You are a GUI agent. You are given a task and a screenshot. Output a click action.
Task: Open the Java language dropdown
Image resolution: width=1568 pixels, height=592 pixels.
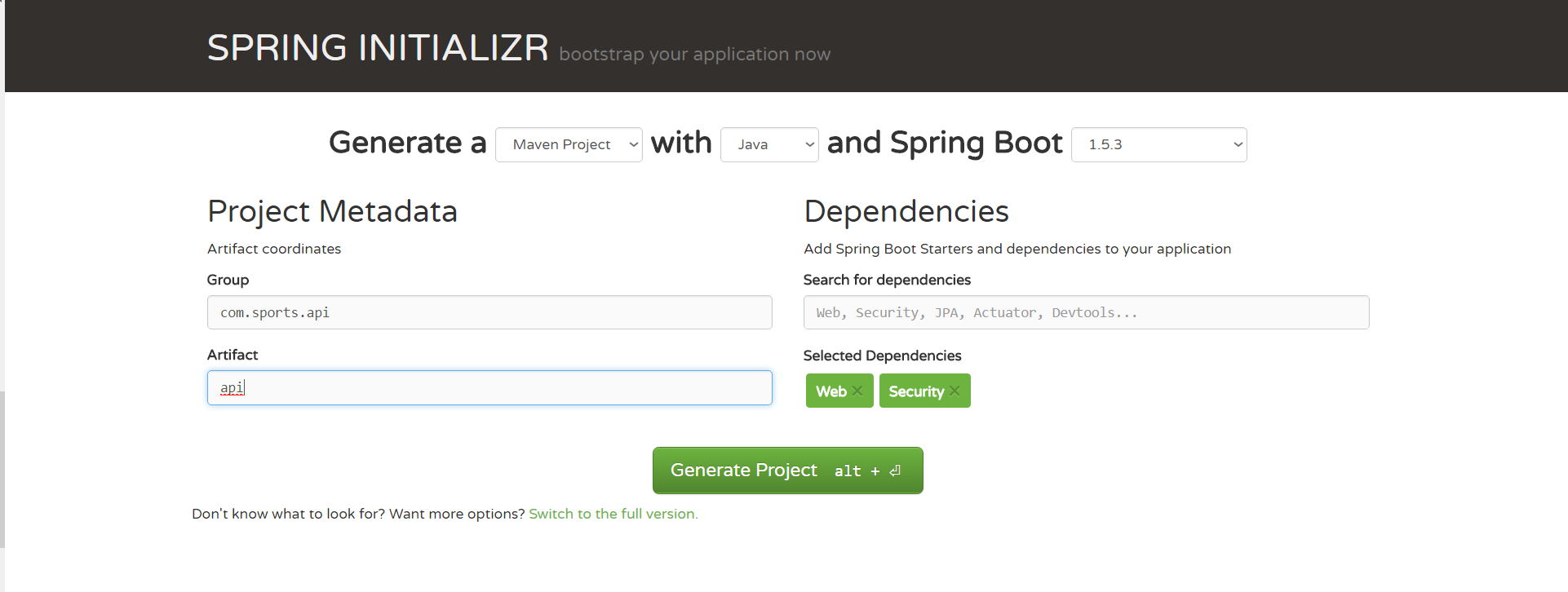coord(769,144)
